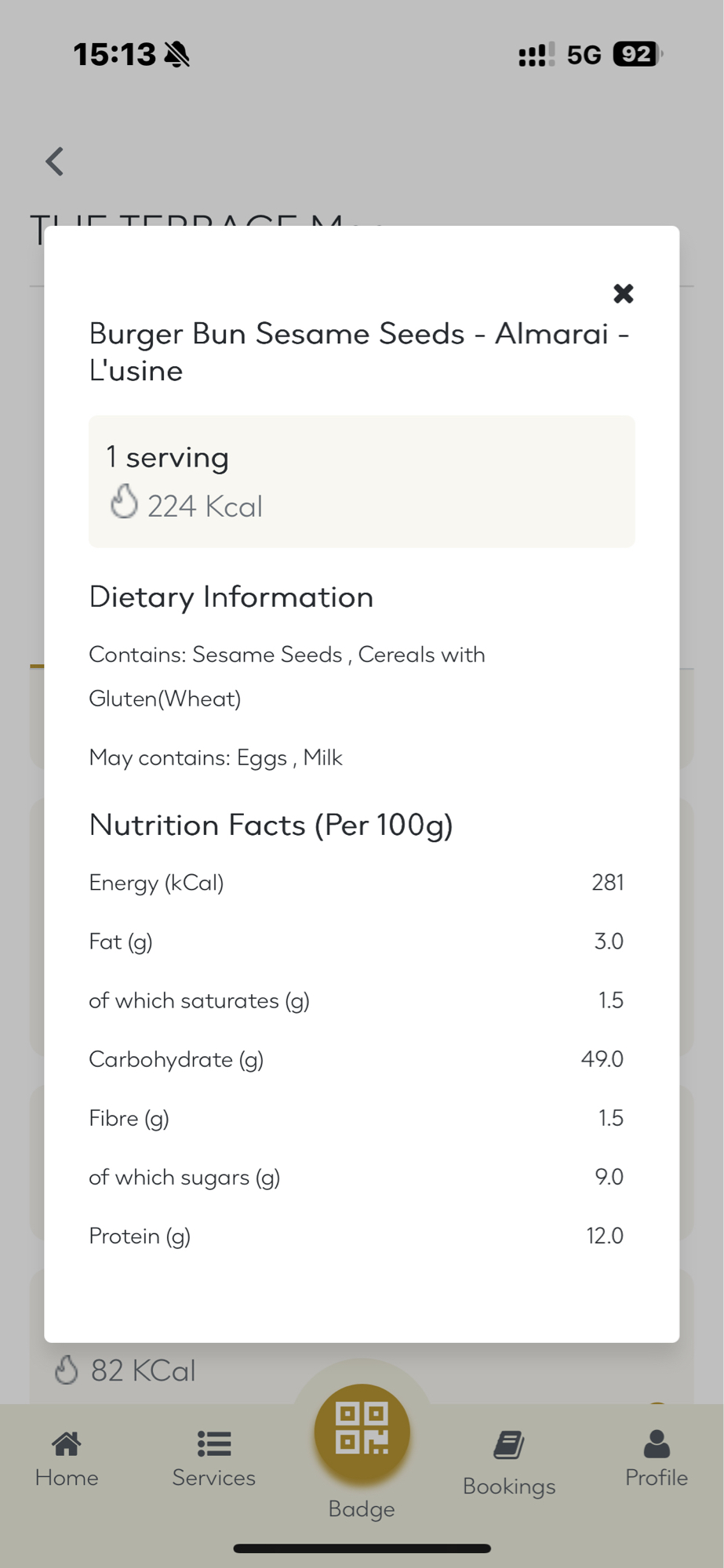This screenshot has height=1568, width=724.
Task: Tap the 1 serving calorie card
Action: pyautogui.click(x=362, y=481)
